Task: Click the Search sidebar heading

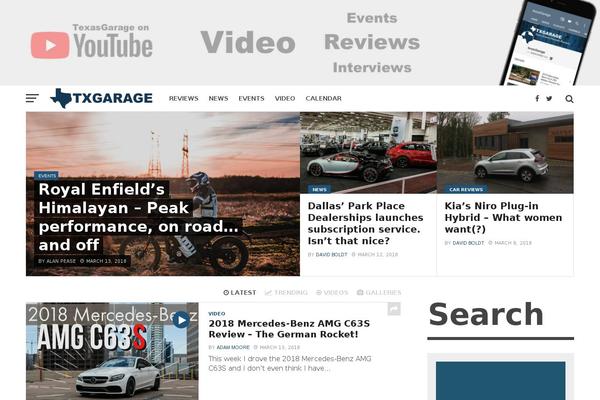Action: tap(486, 314)
